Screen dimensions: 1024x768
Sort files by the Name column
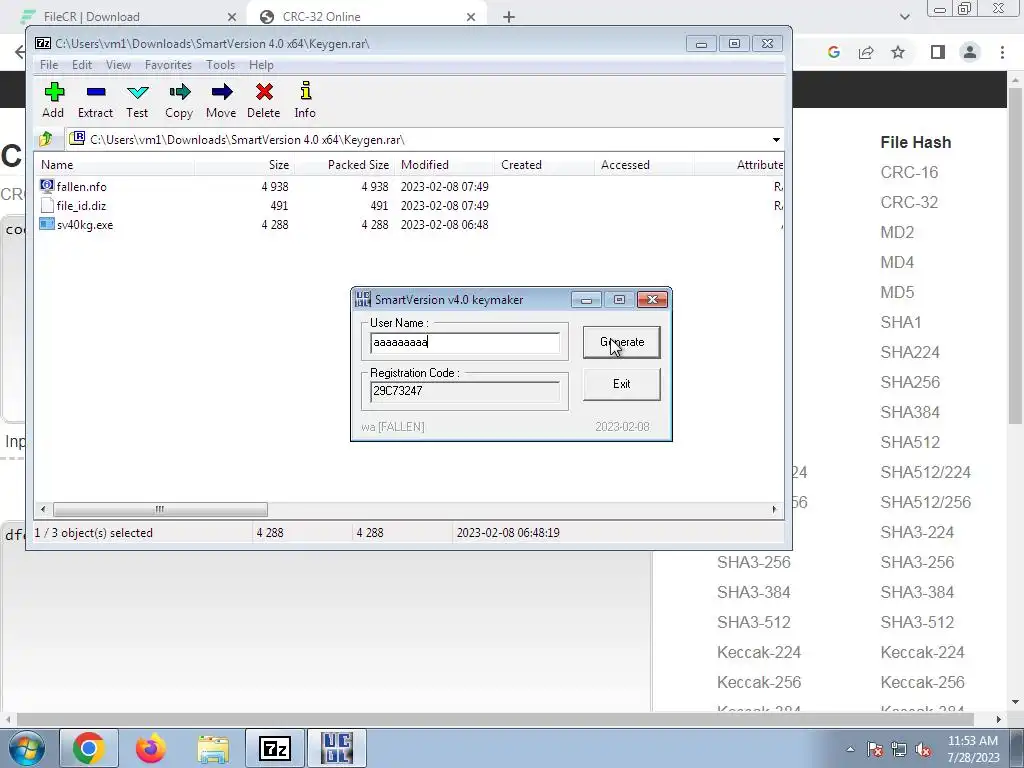[114, 165]
